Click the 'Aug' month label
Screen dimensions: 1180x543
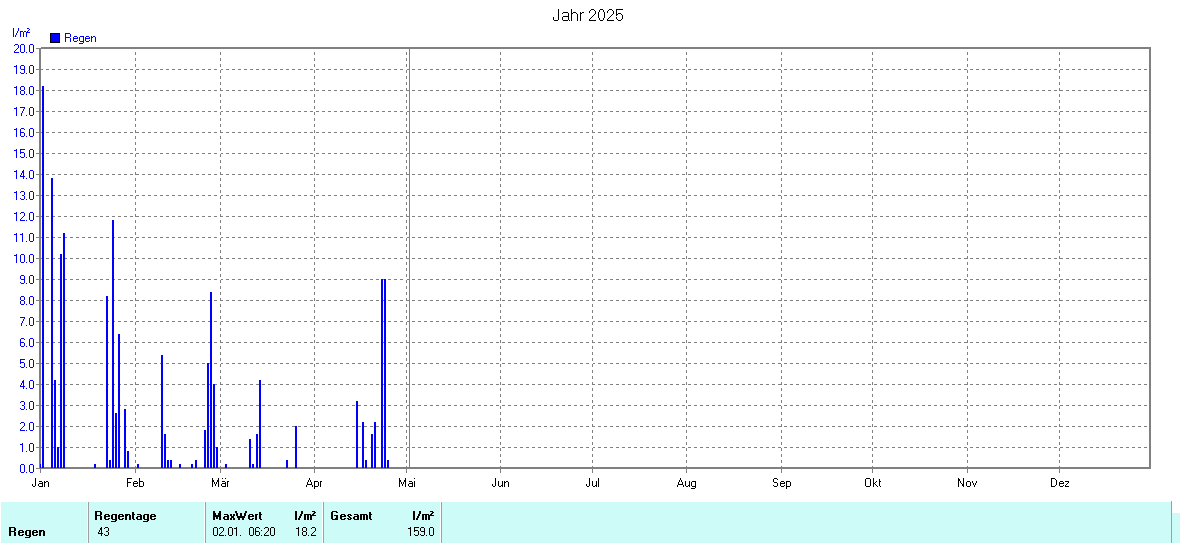point(686,483)
